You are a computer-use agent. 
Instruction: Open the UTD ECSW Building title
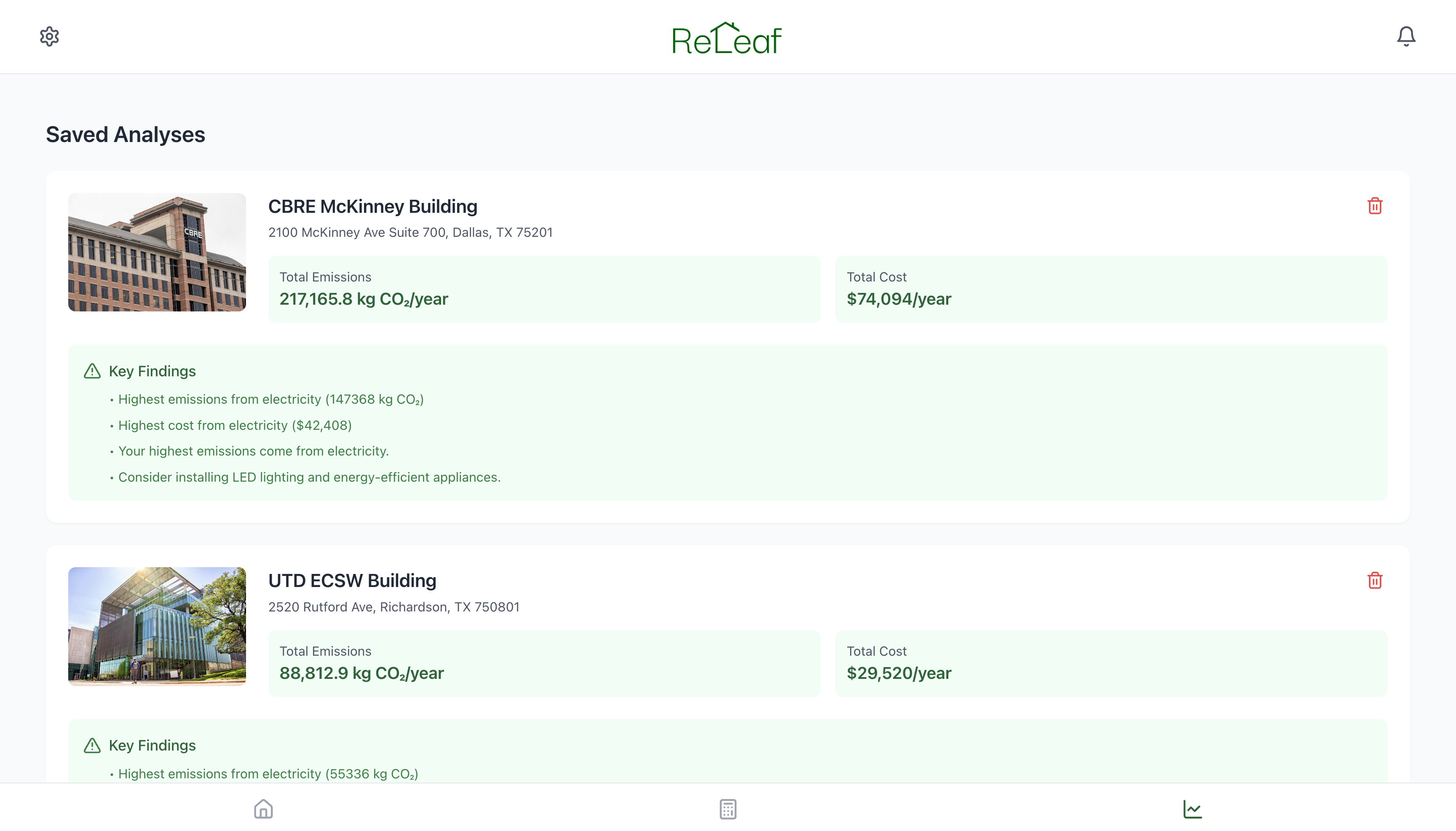point(352,581)
